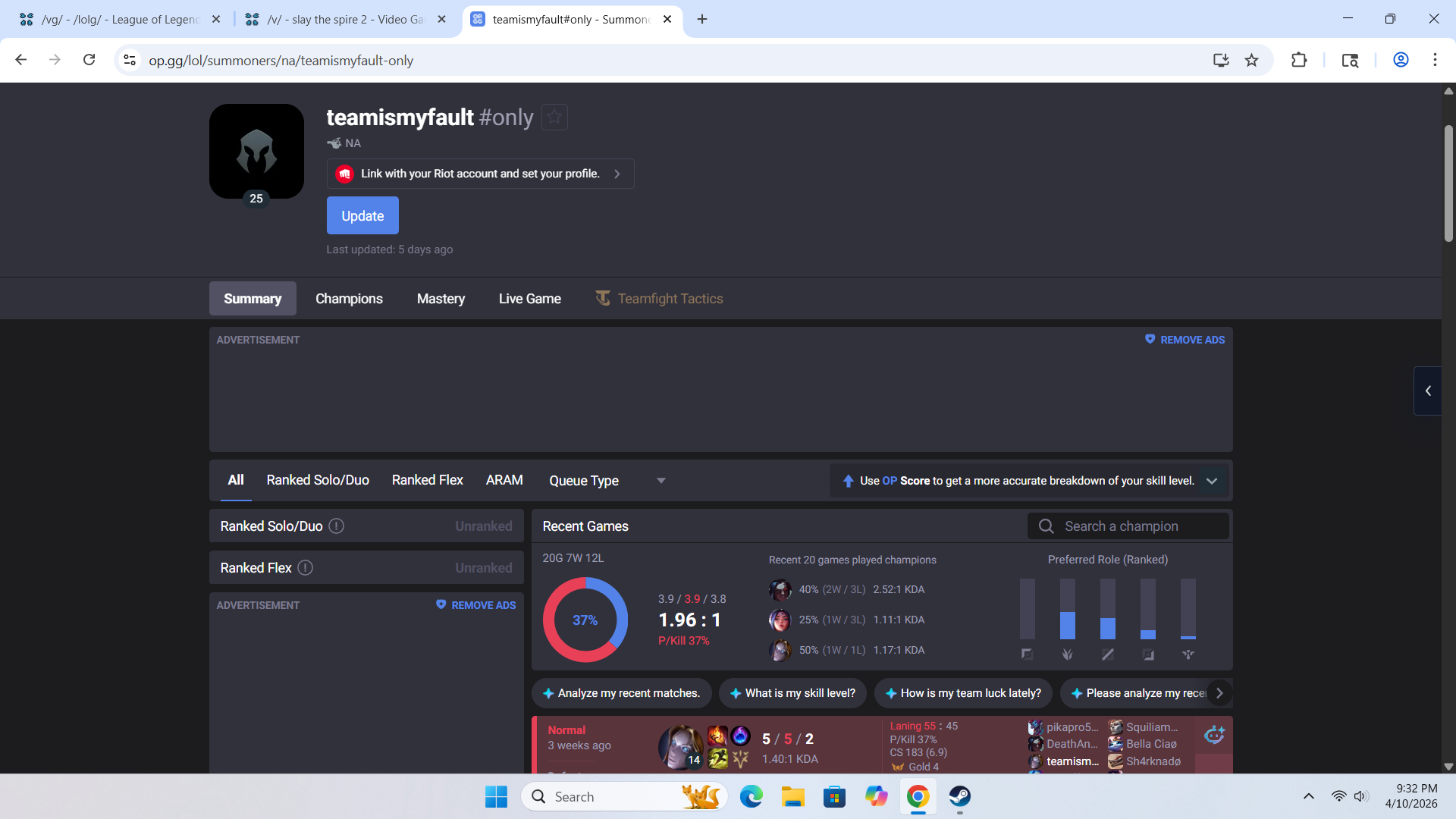Expand the collapsed right side panel
The height and width of the screenshot is (819, 1456).
pyautogui.click(x=1427, y=391)
